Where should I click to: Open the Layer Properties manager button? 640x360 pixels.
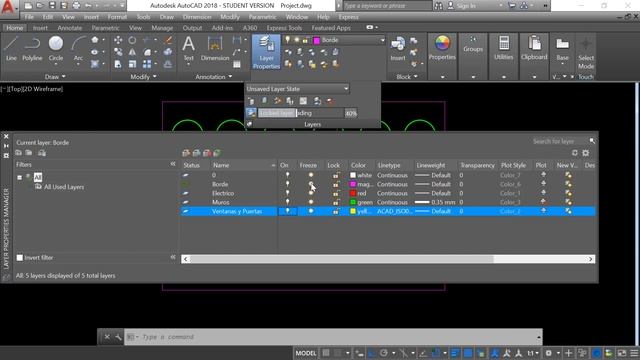point(266,52)
